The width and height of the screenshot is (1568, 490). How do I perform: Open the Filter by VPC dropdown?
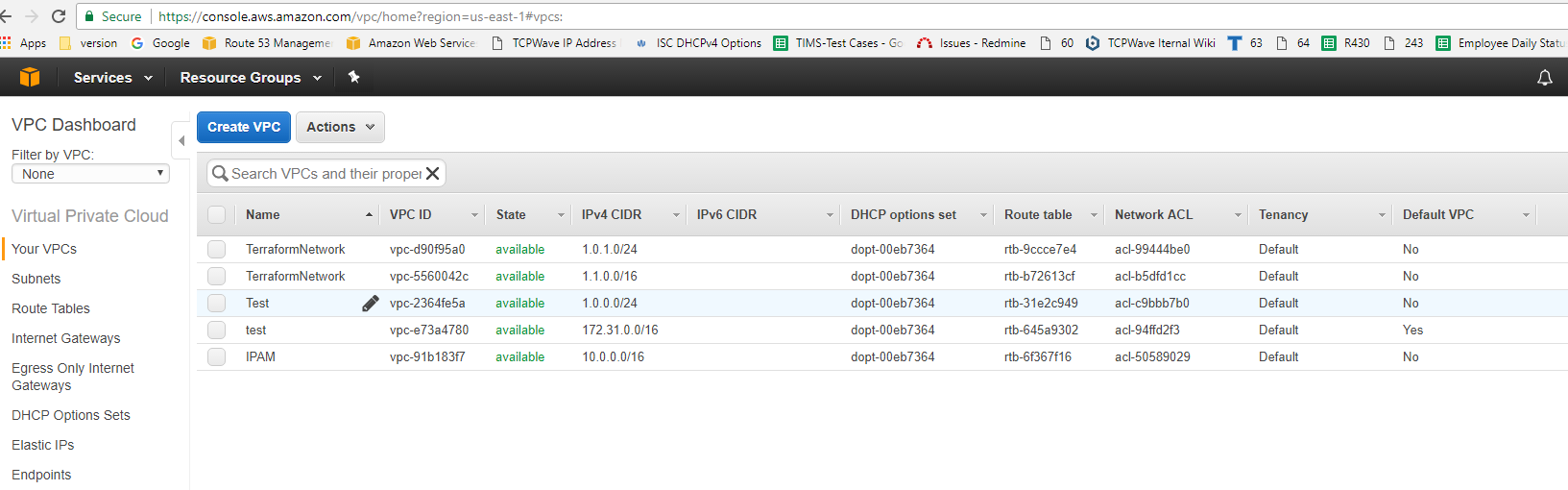click(90, 174)
